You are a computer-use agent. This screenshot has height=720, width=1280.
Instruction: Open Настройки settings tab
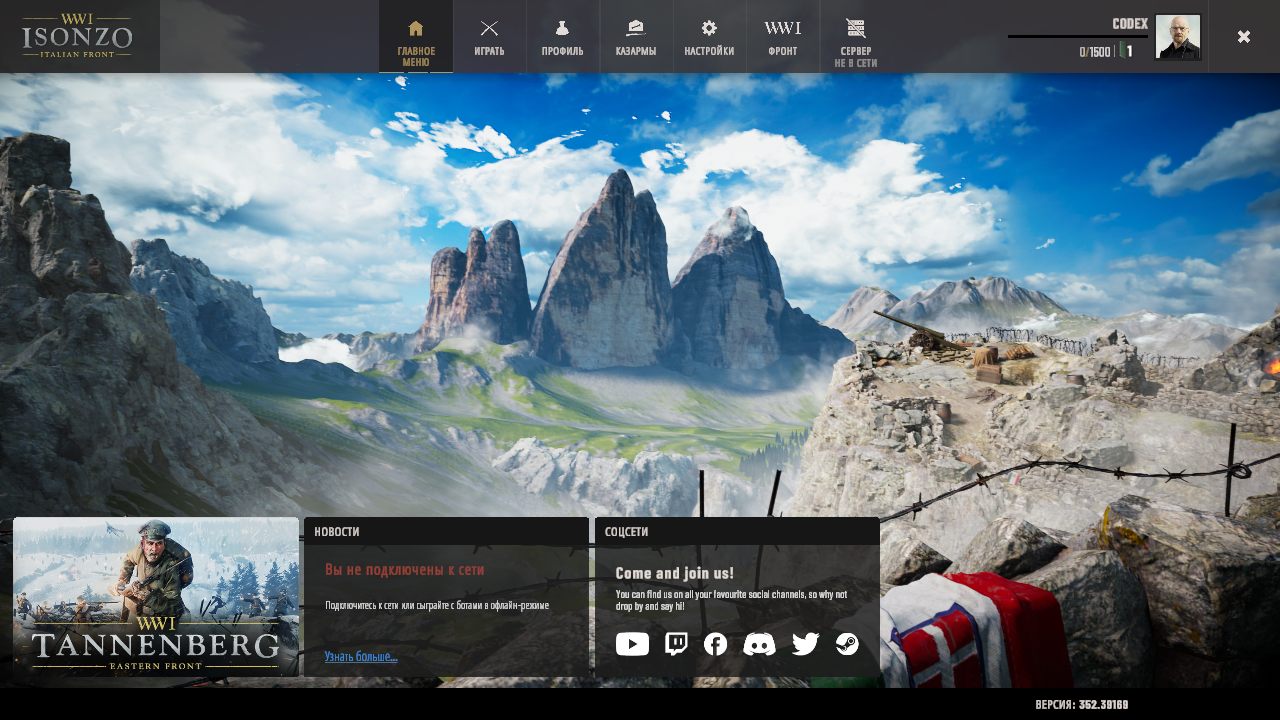point(709,38)
